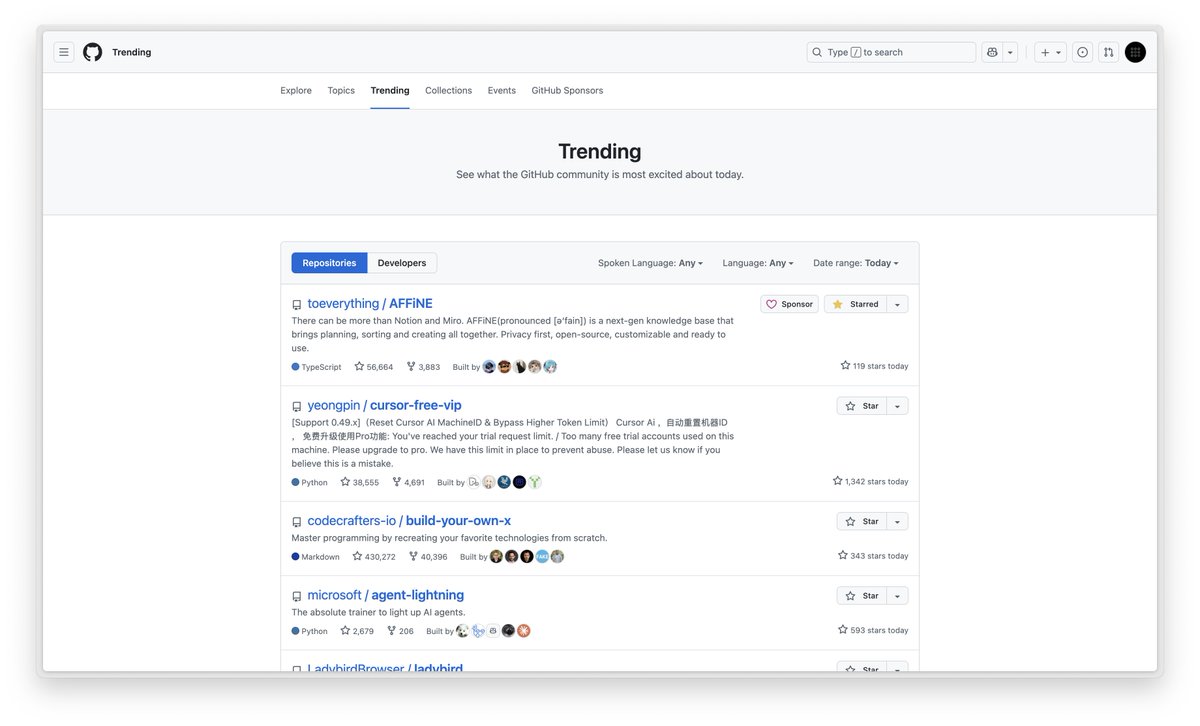
Task: Sponsor the AFFiNE project
Action: click(789, 304)
